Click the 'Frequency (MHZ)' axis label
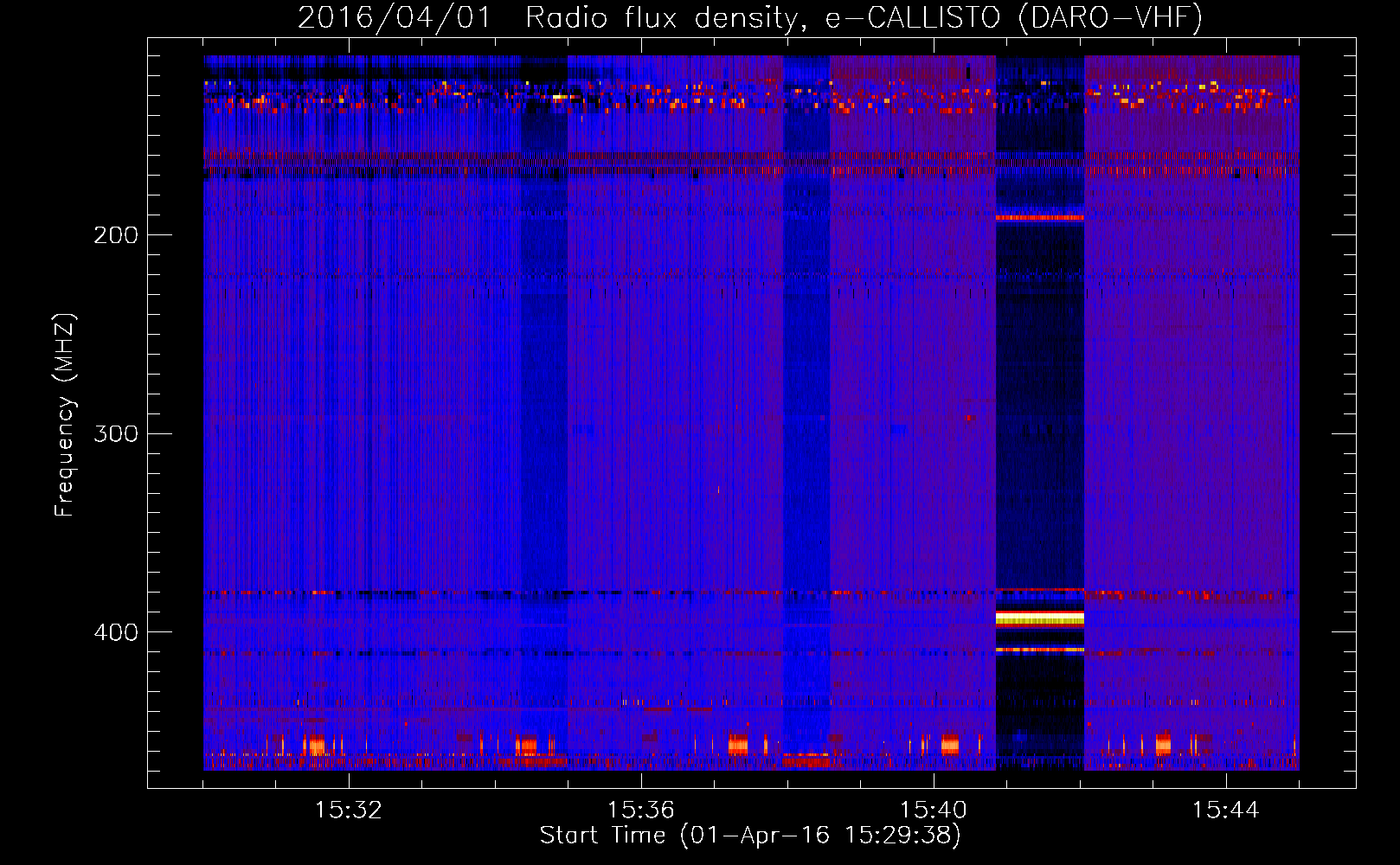The width and height of the screenshot is (1400, 865). pyautogui.click(x=66, y=415)
